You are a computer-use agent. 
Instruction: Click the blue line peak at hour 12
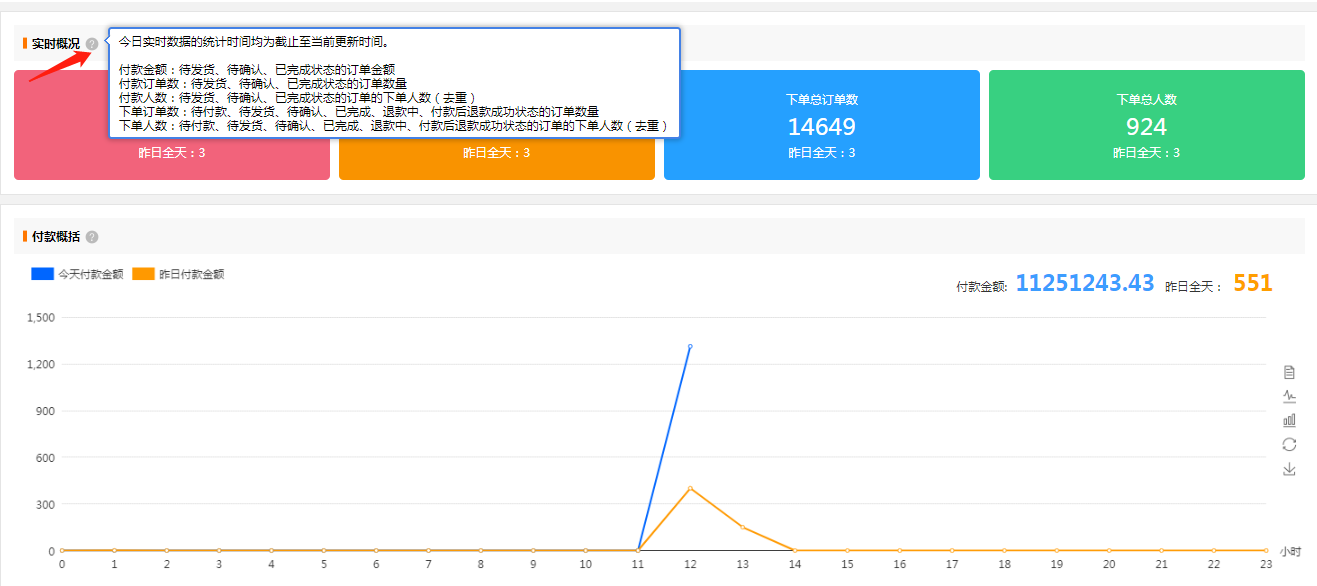pos(690,347)
